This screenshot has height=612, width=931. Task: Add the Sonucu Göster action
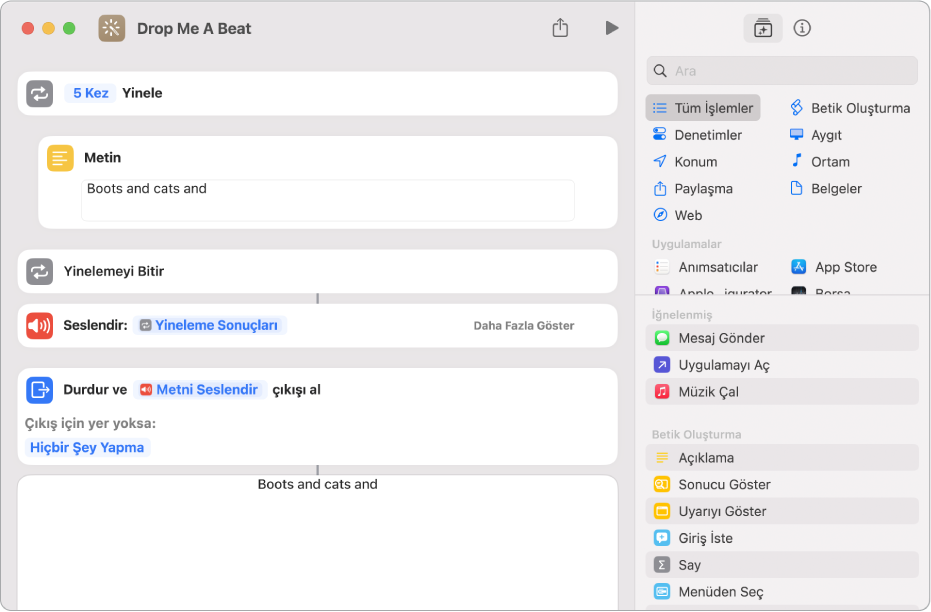click(782, 484)
